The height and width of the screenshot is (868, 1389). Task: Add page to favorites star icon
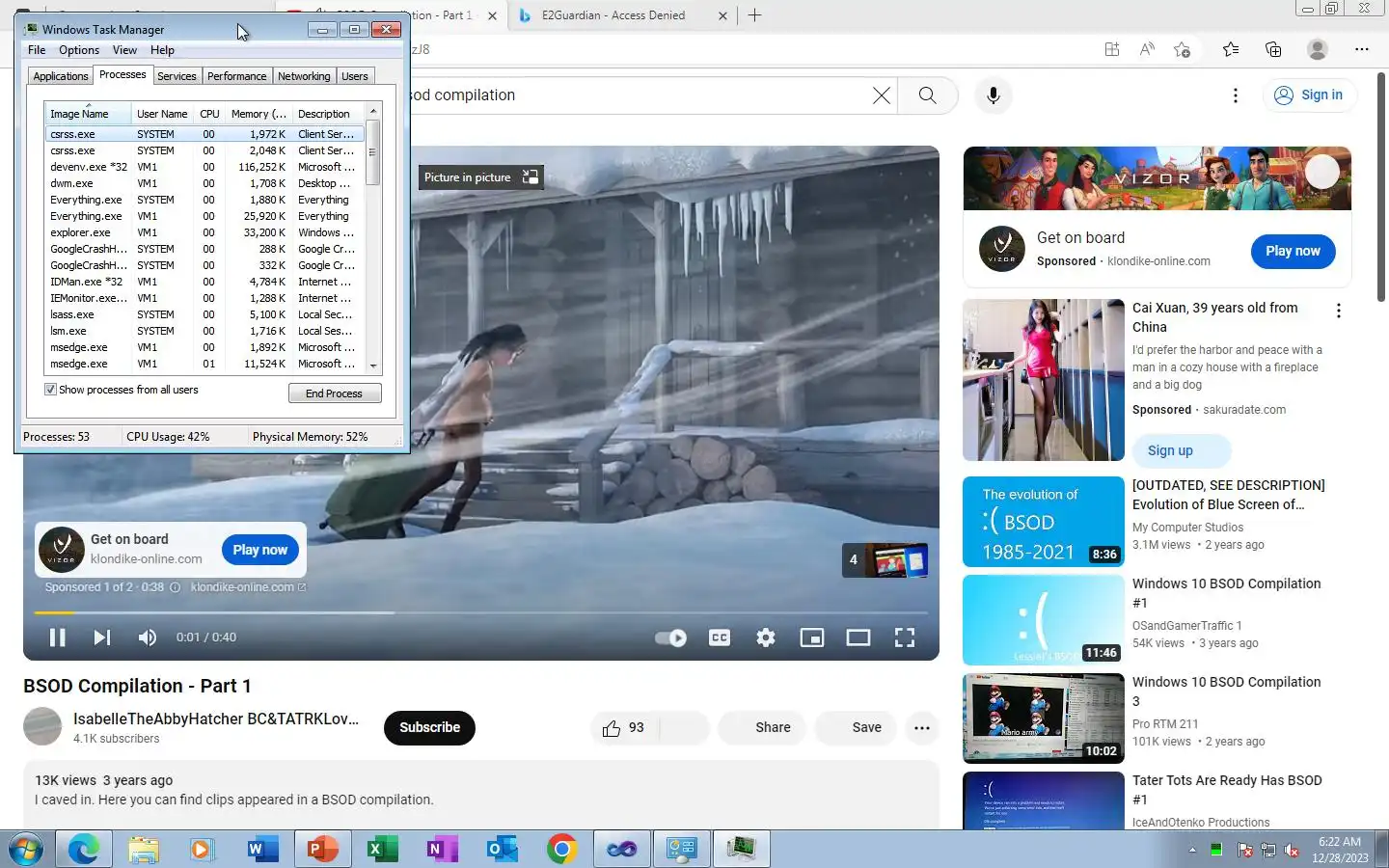pyautogui.click(x=1182, y=49)
